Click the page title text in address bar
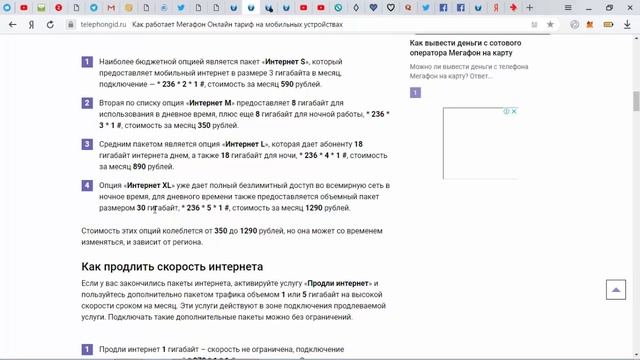Image resolution: width=640 pixels, height=360 pixels. point(237,24)
